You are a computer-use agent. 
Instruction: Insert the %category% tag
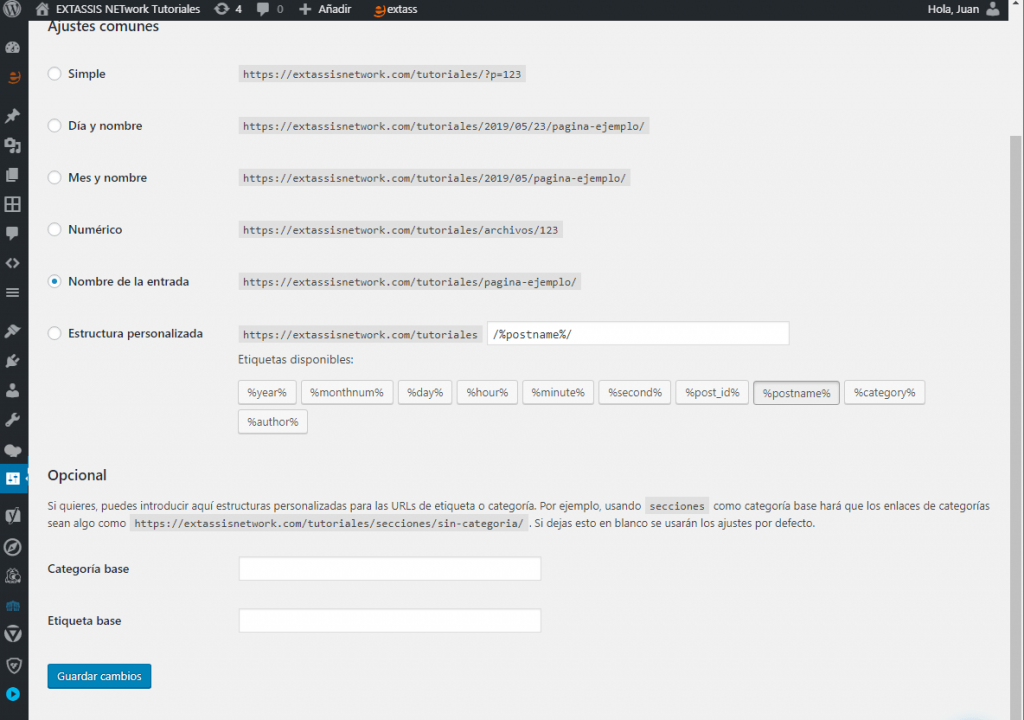(884, 392)
